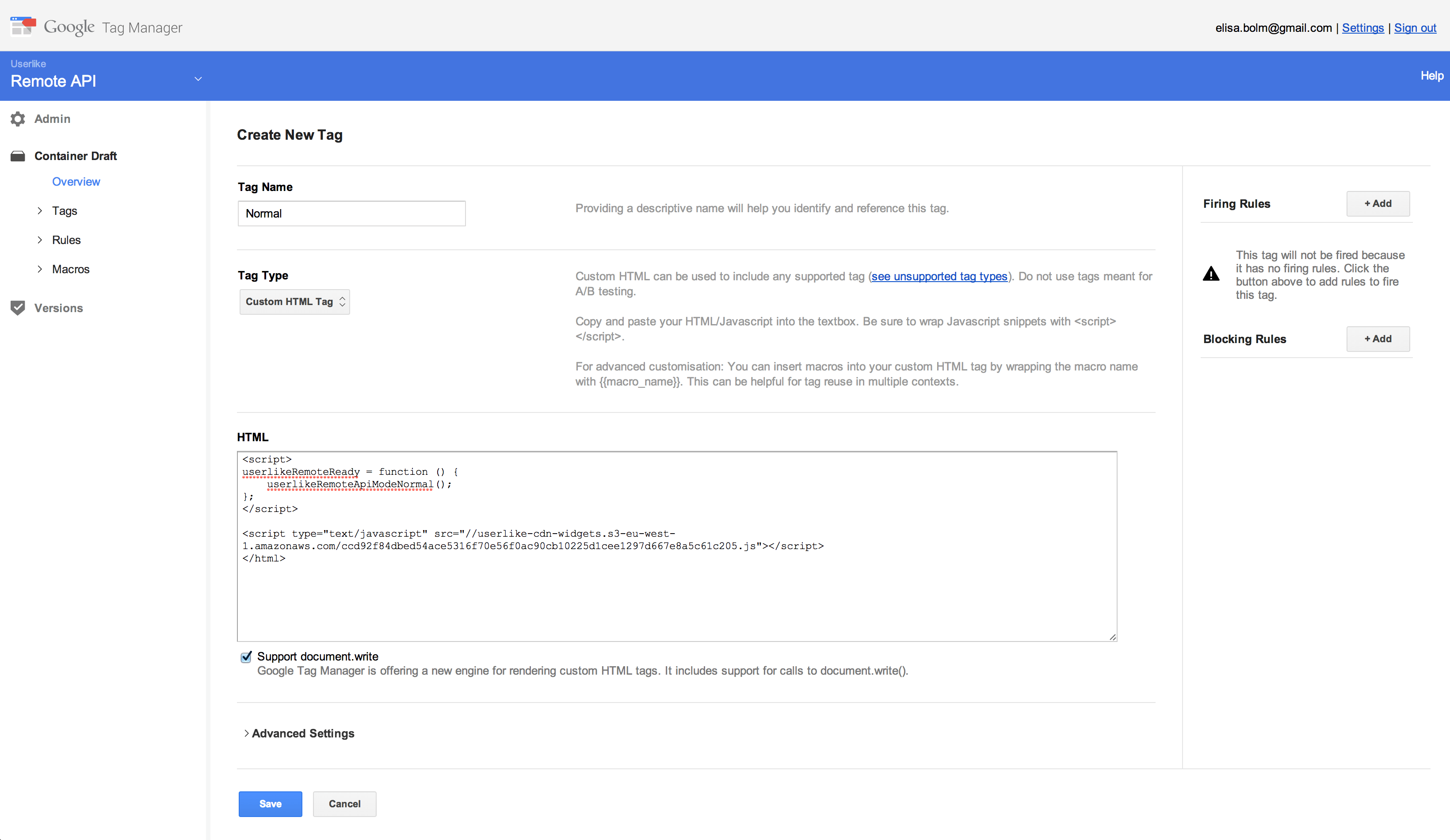Go to the Overview page

pyautogui.click(x=76, y=182)
